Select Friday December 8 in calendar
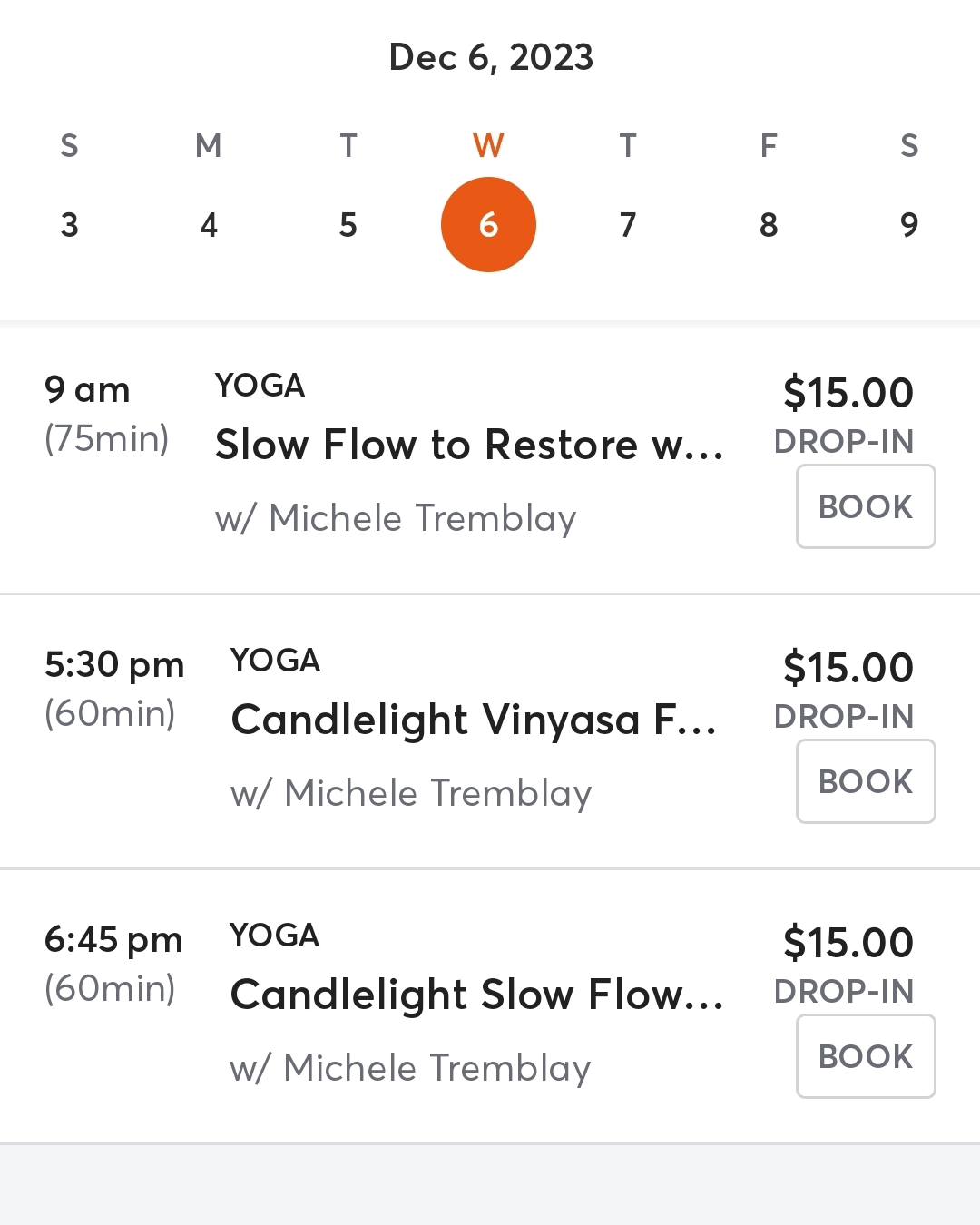The width and height of the screenshot is (980, 1225). [768, 224]
